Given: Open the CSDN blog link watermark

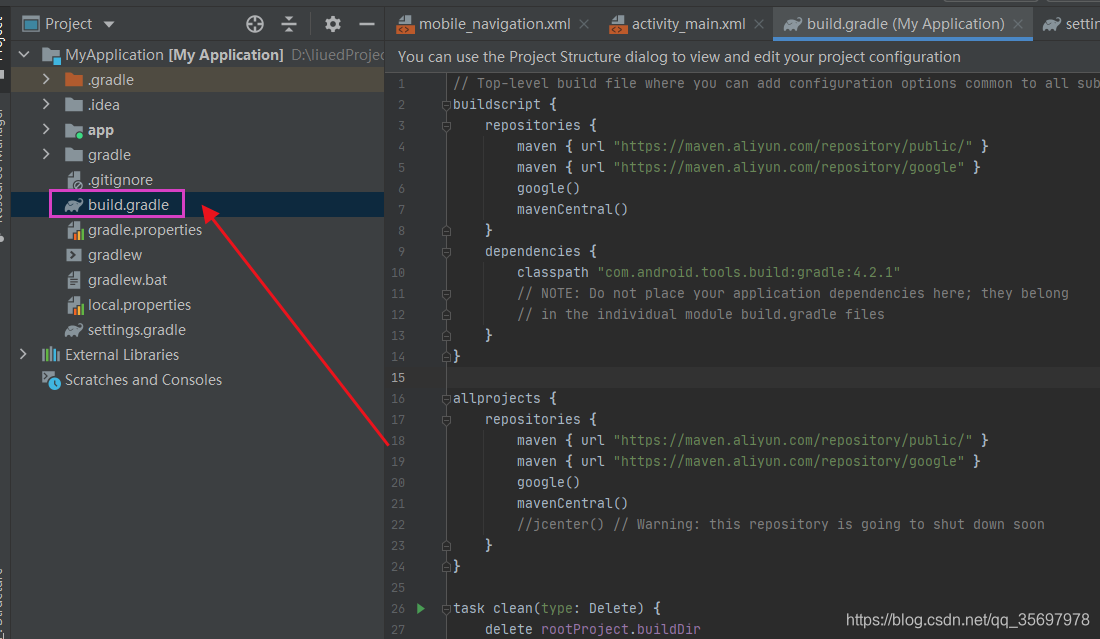Looking at the screenshot, I should [x=966, y=619].
